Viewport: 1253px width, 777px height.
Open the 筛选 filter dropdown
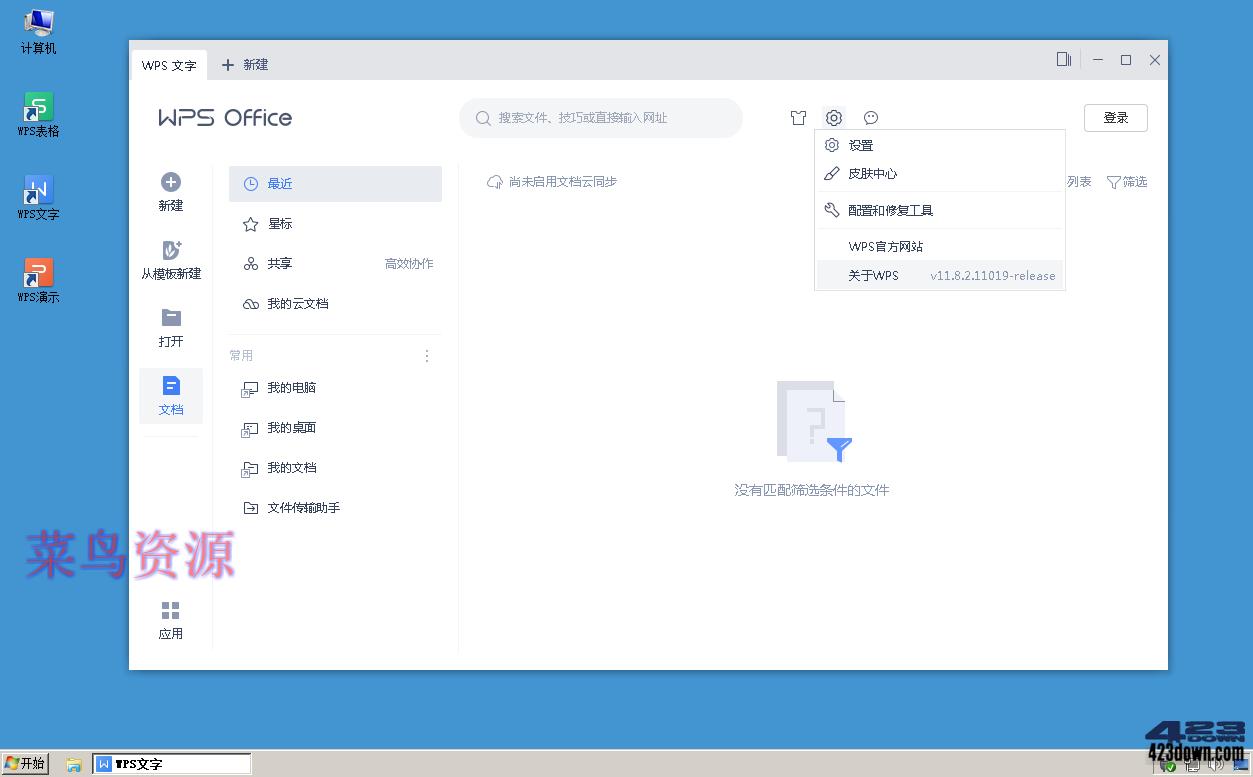(1127, 182)
